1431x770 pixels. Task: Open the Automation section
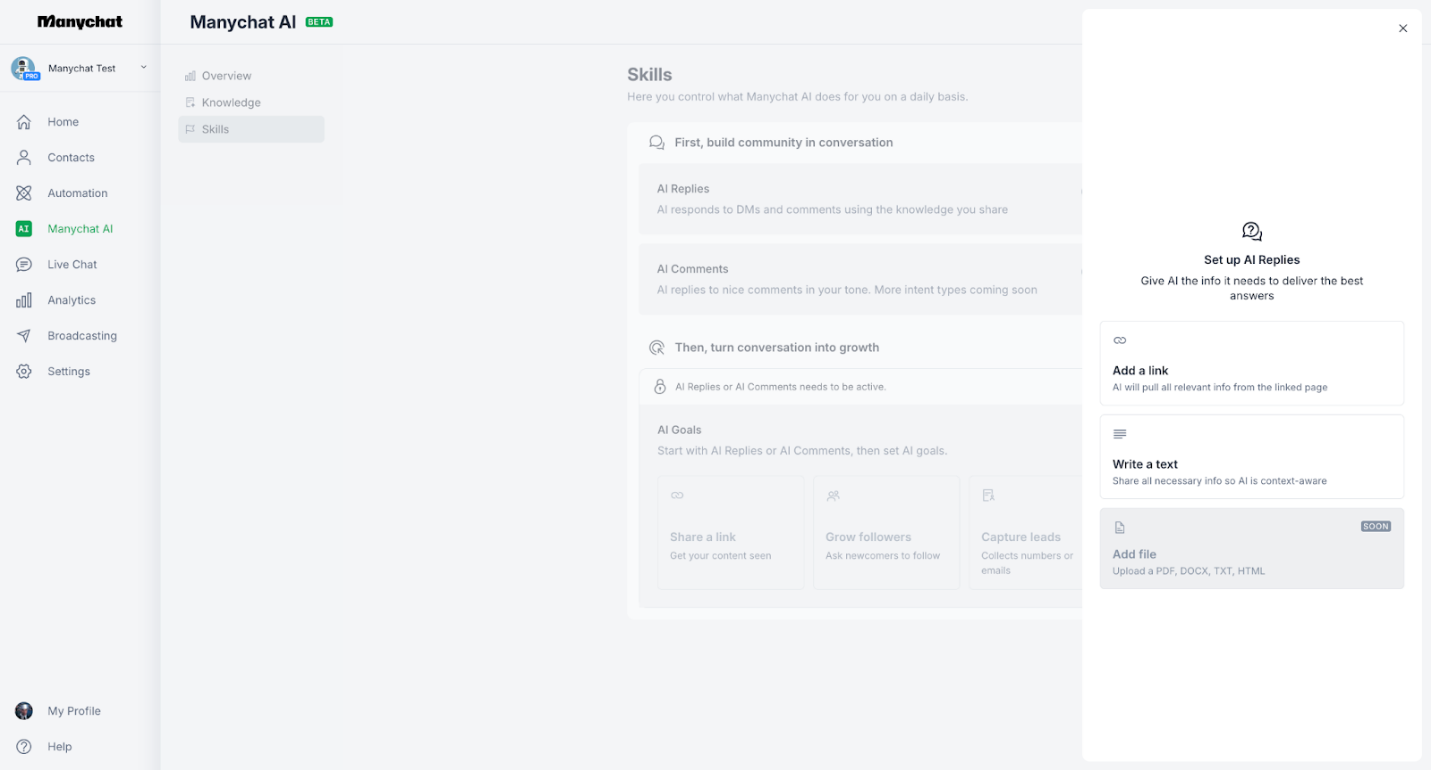pos(76,192)
